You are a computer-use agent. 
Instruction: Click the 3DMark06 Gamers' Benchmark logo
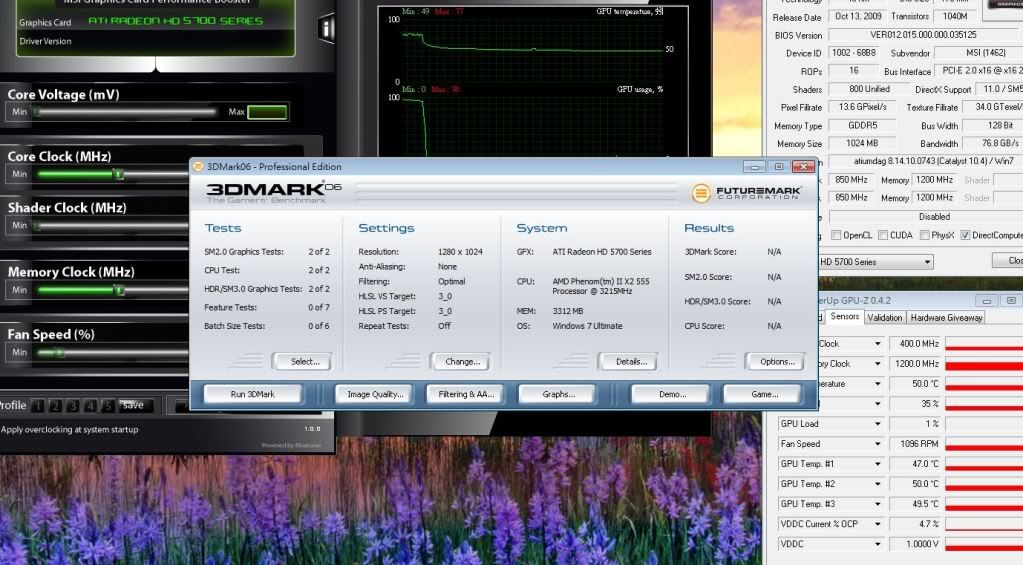coord(273,192)
